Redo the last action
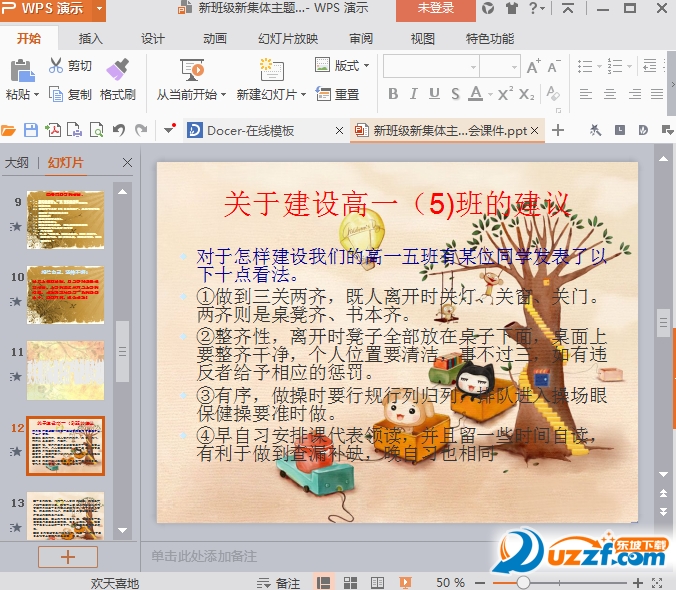The width and height of the screenshot is (676, 590). pos(141,130)
